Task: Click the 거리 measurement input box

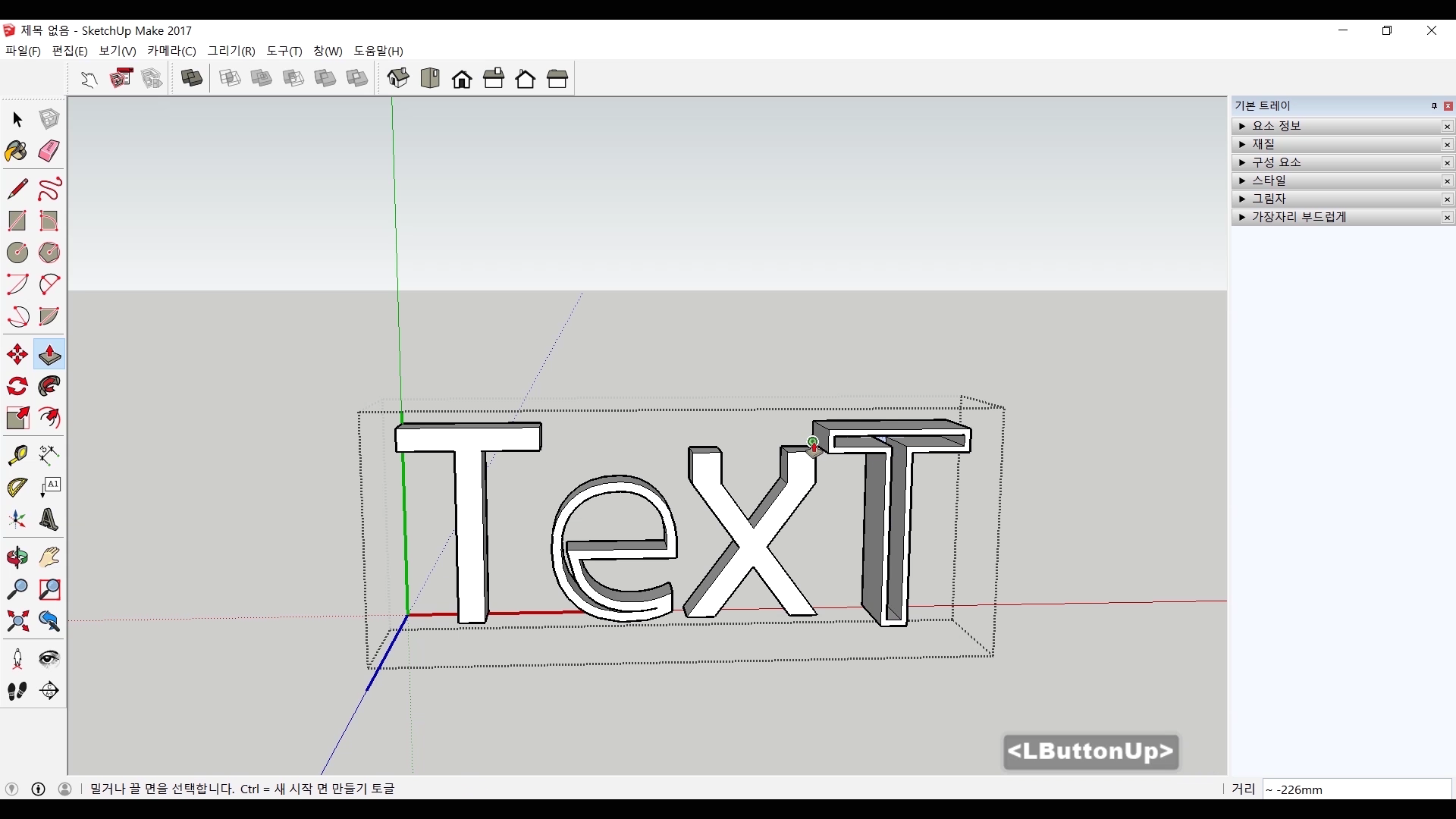Action: [x=1356, y=789]
